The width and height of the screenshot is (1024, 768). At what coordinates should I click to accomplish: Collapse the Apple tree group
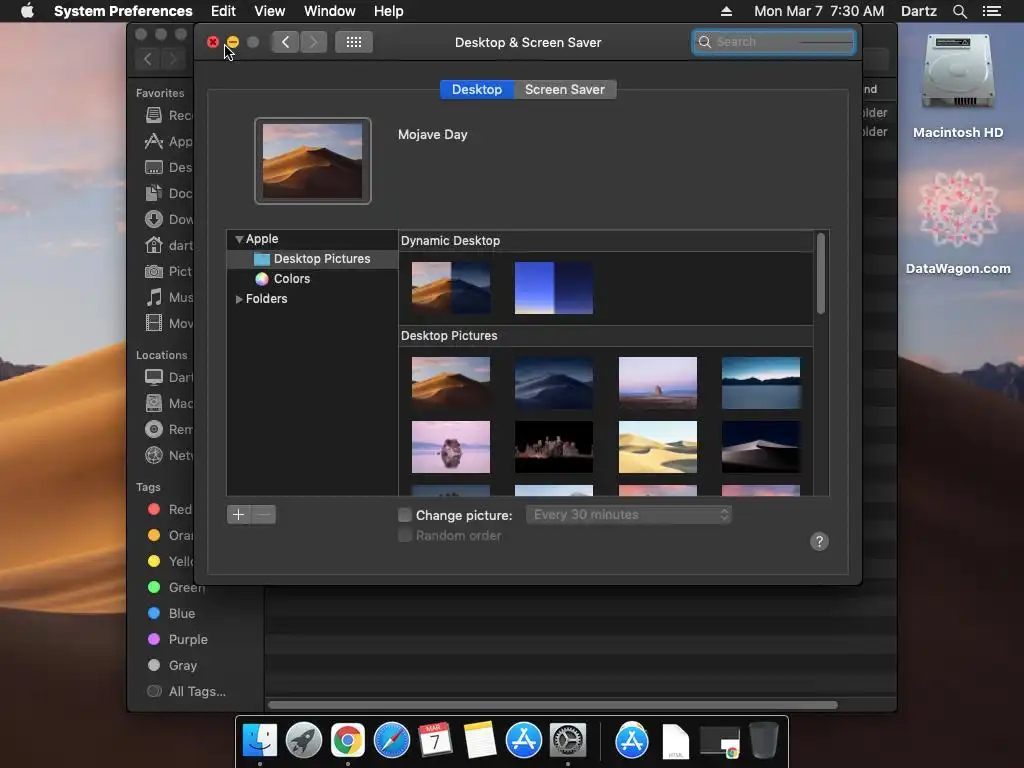(239, 240)
